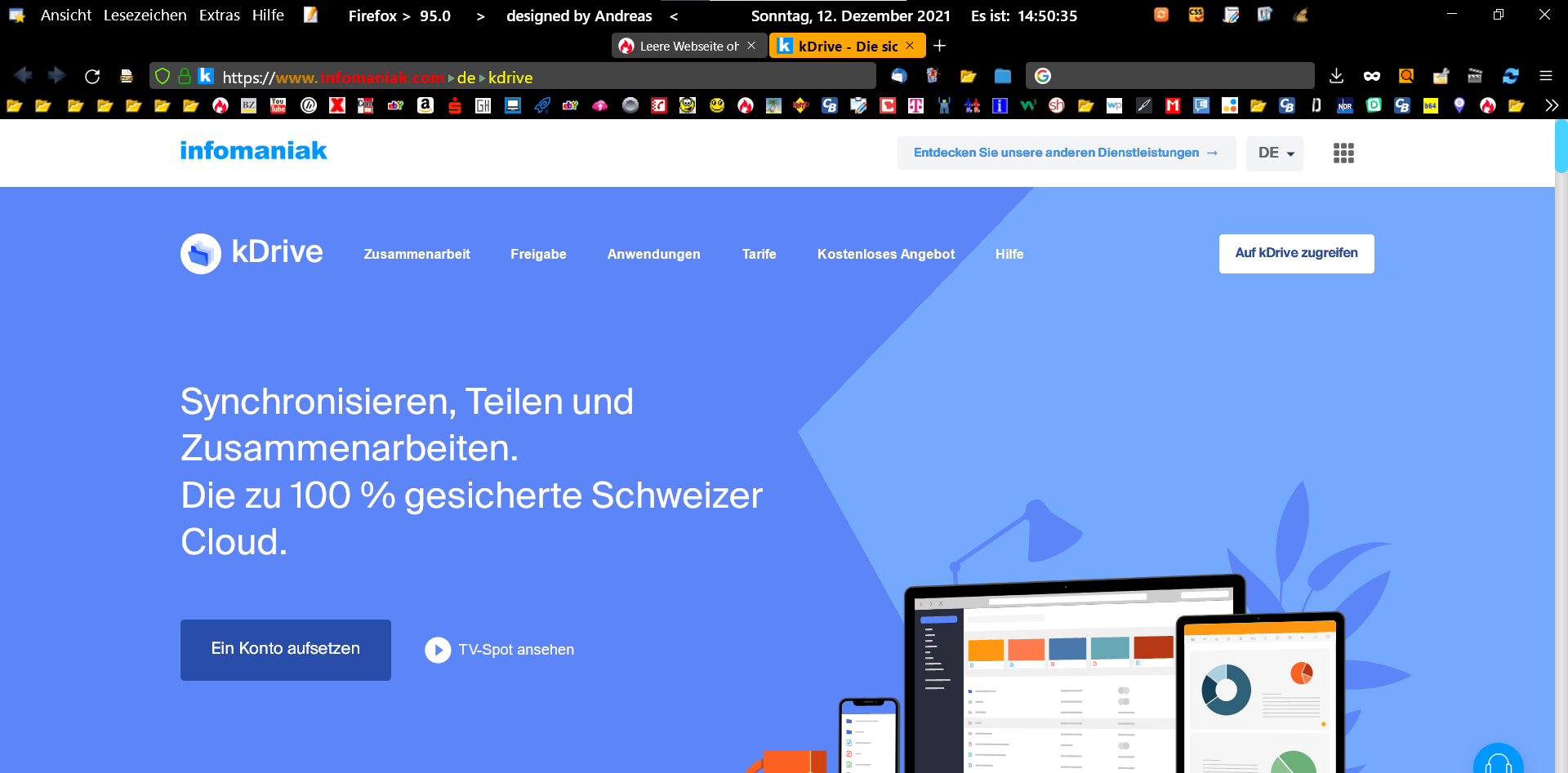Click the film clapperboard toolbar icon
1568x773 pixels.
pyautogui.click(x=1475, y=76)
